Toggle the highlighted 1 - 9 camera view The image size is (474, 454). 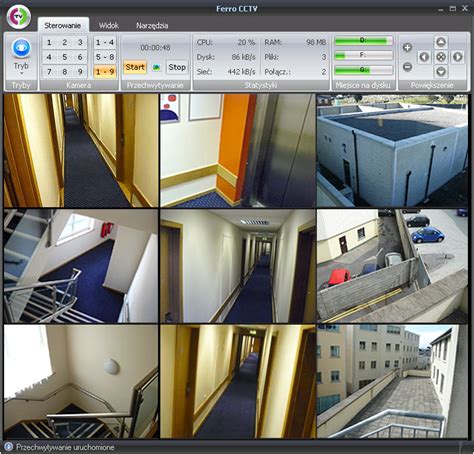105,72
